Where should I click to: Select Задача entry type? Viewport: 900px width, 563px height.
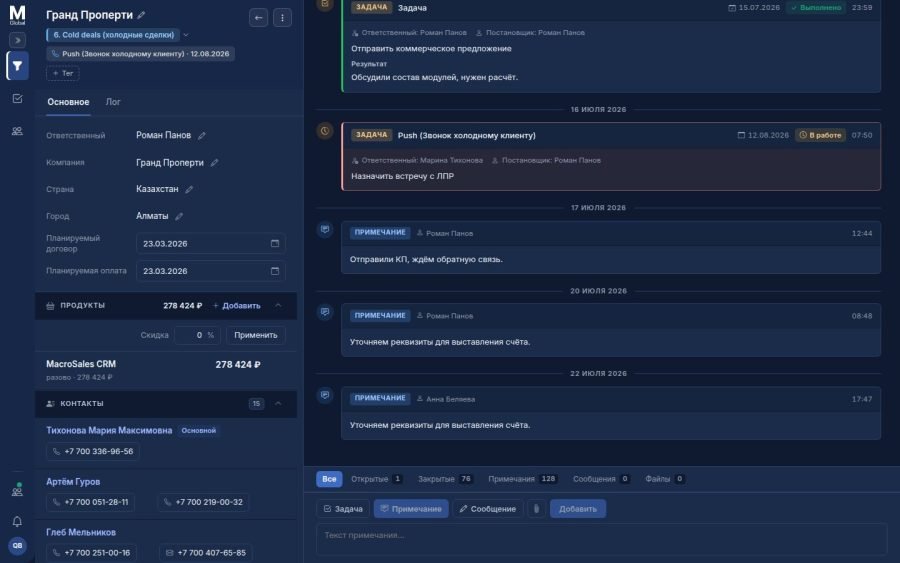click(343, 509)
